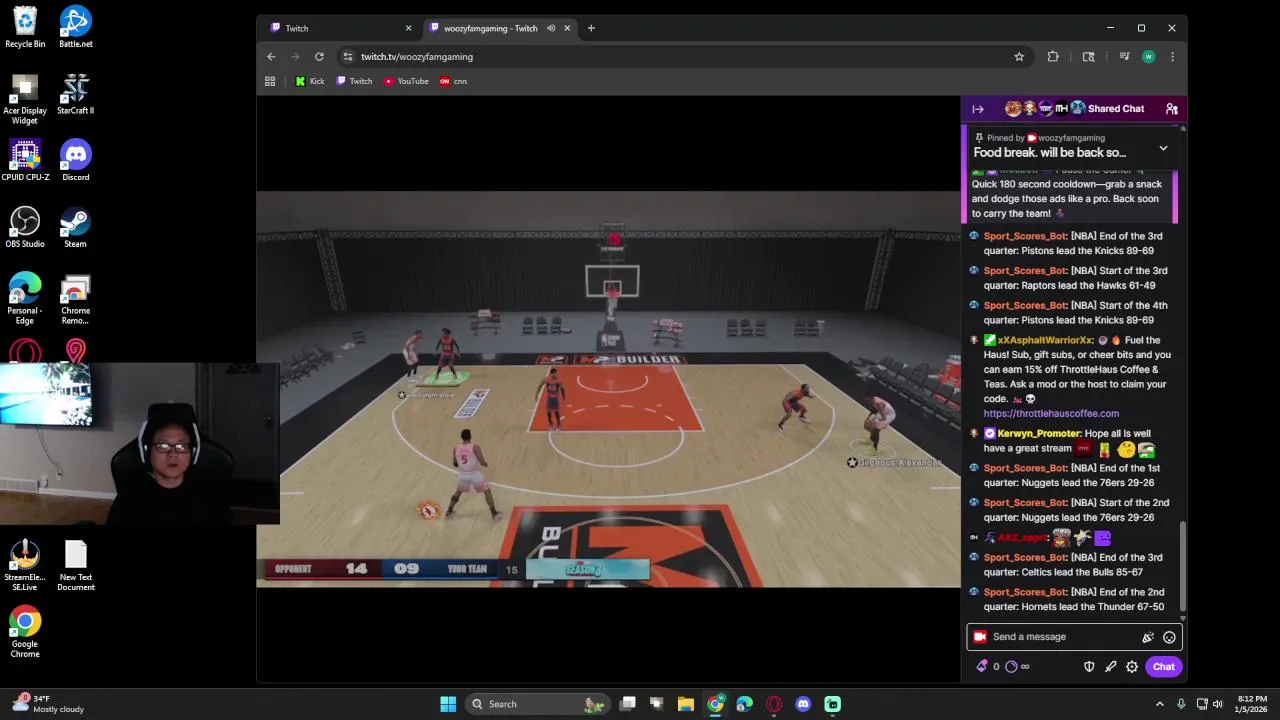
Task: Open a new browser tab
Action: click(591, 28)
